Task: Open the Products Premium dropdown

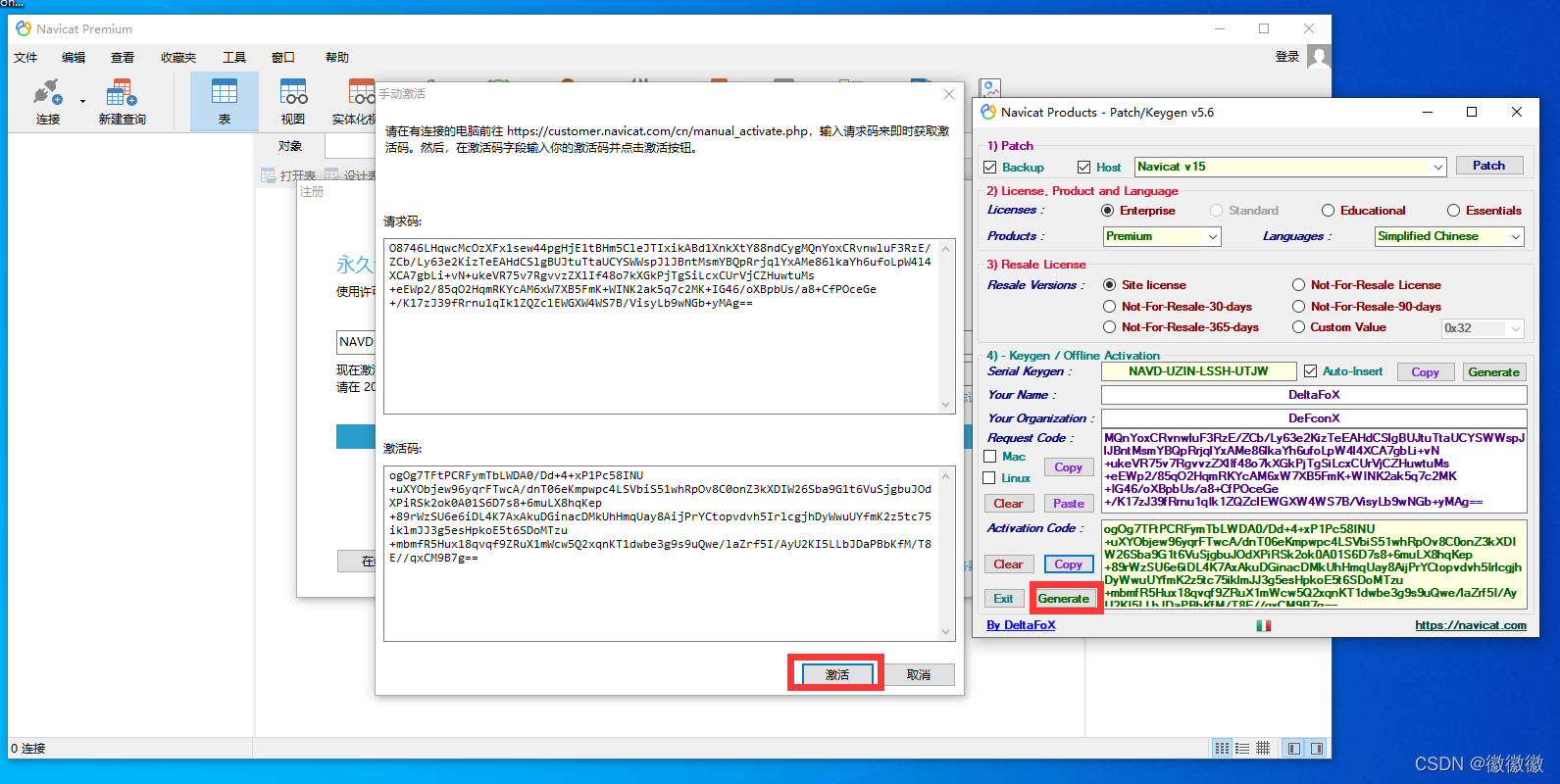Action: click(x=1162, y=236)
